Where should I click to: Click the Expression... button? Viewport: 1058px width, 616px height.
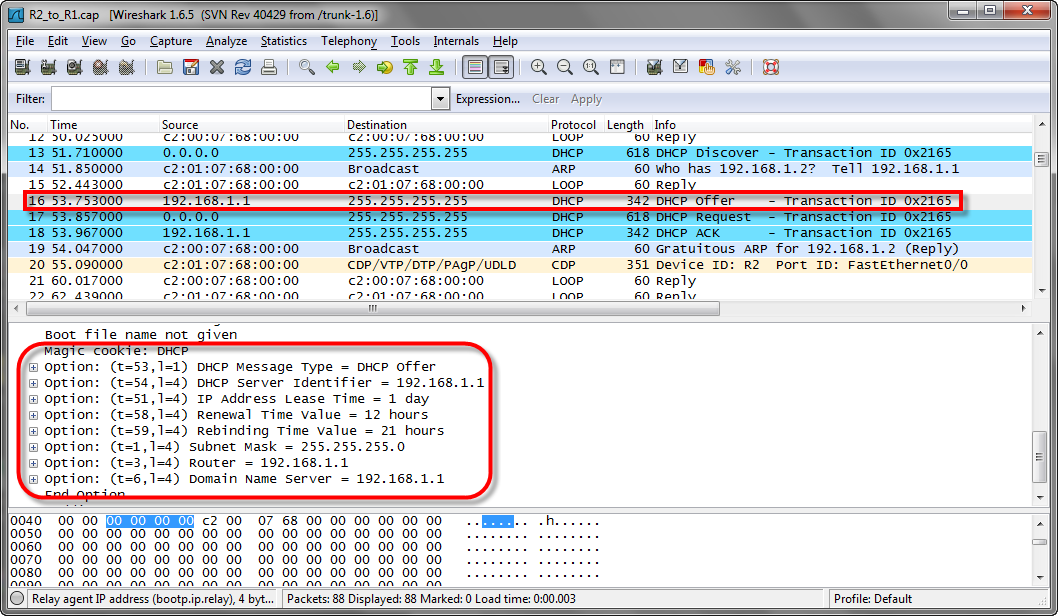click(488, 99)
